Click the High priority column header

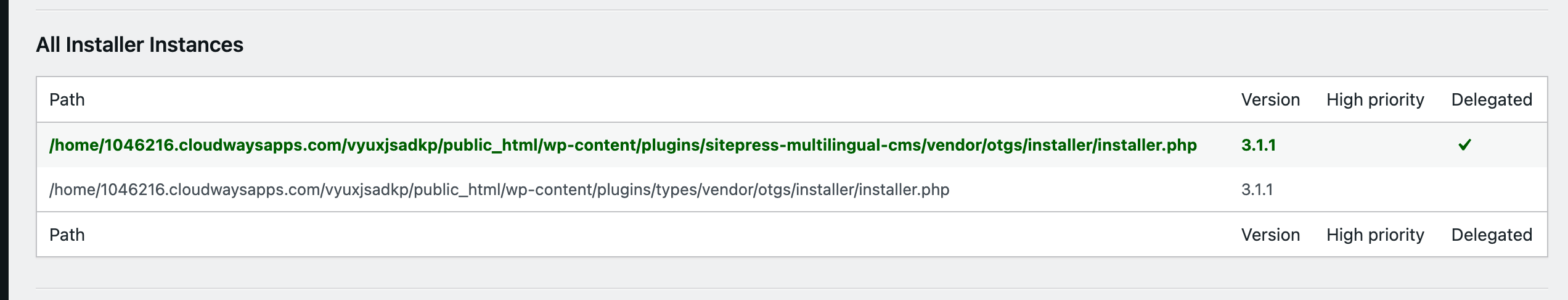tap(1375, 99)
